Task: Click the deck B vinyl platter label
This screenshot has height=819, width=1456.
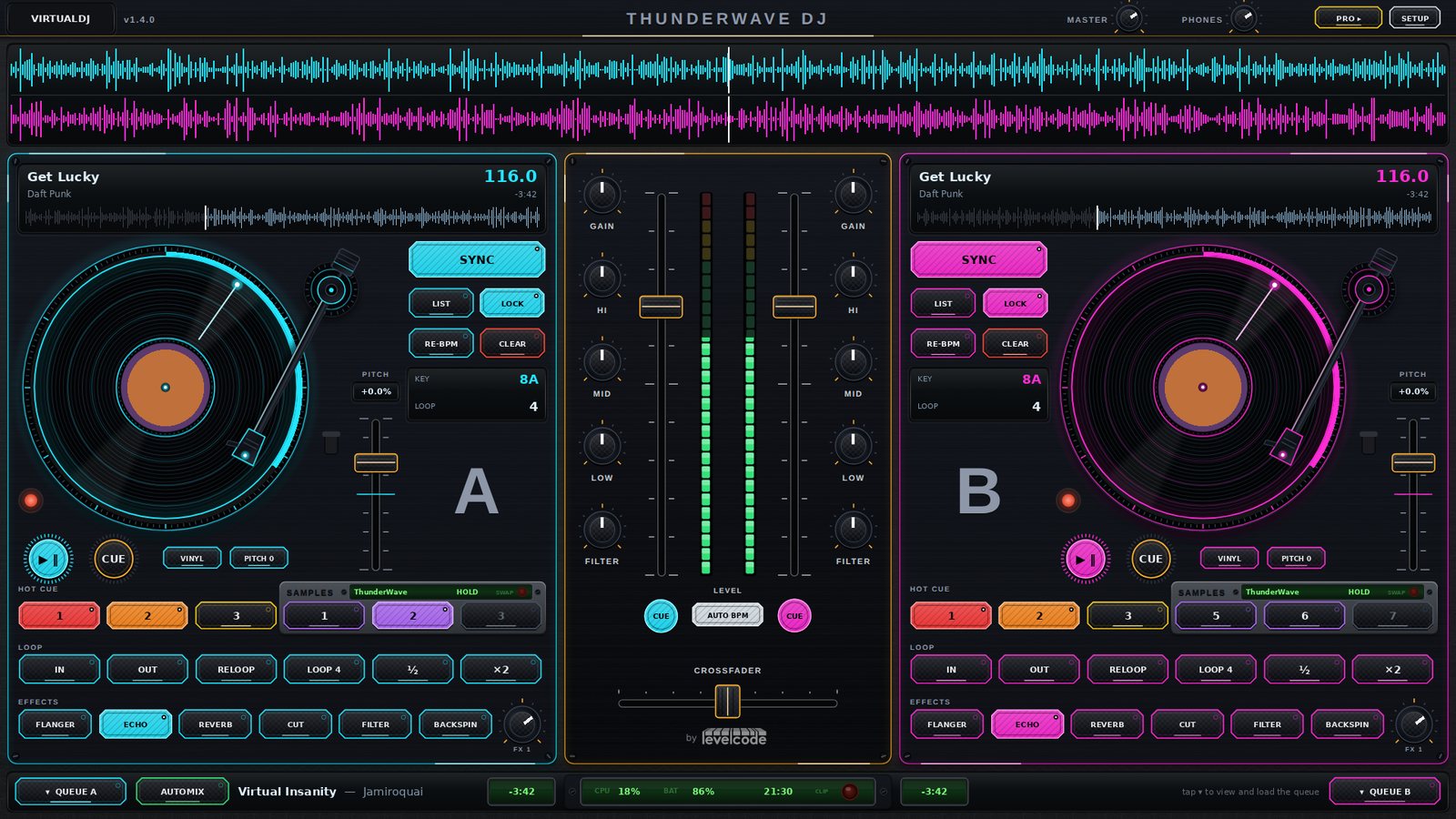Action: point(1203,387)
